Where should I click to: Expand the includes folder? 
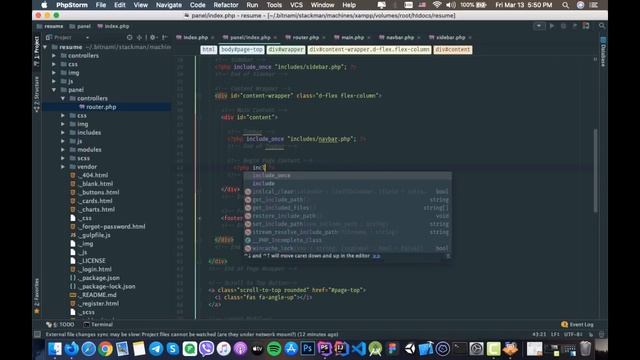pyautogui.click(x=63, y=133)
